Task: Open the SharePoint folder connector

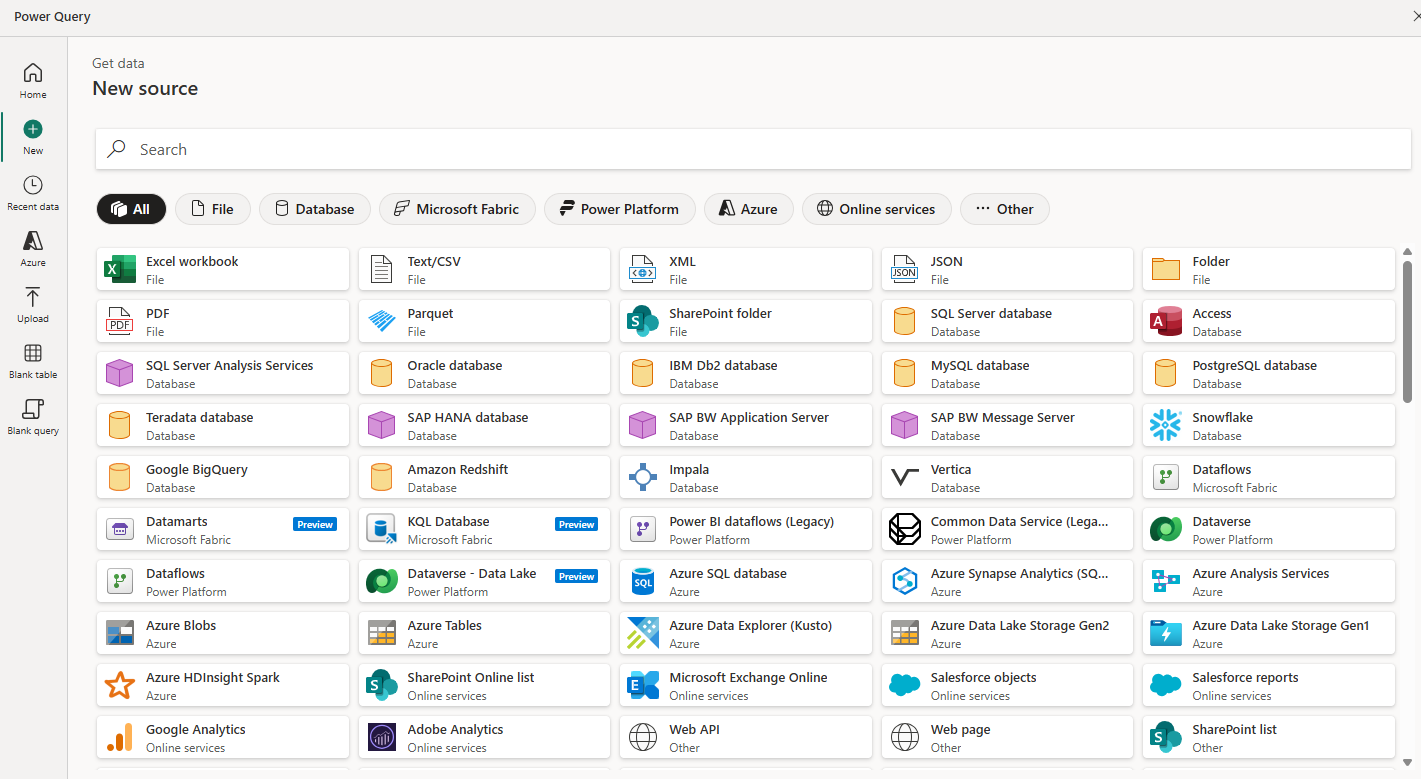Action: click(x=745, y=320)
